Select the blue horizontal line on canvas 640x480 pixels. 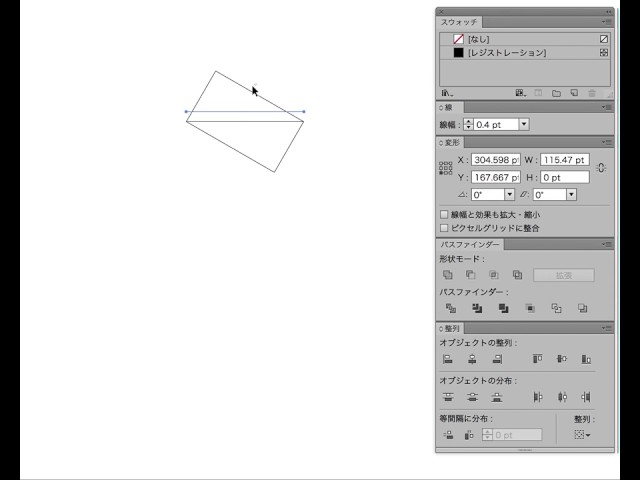[245, 111]
